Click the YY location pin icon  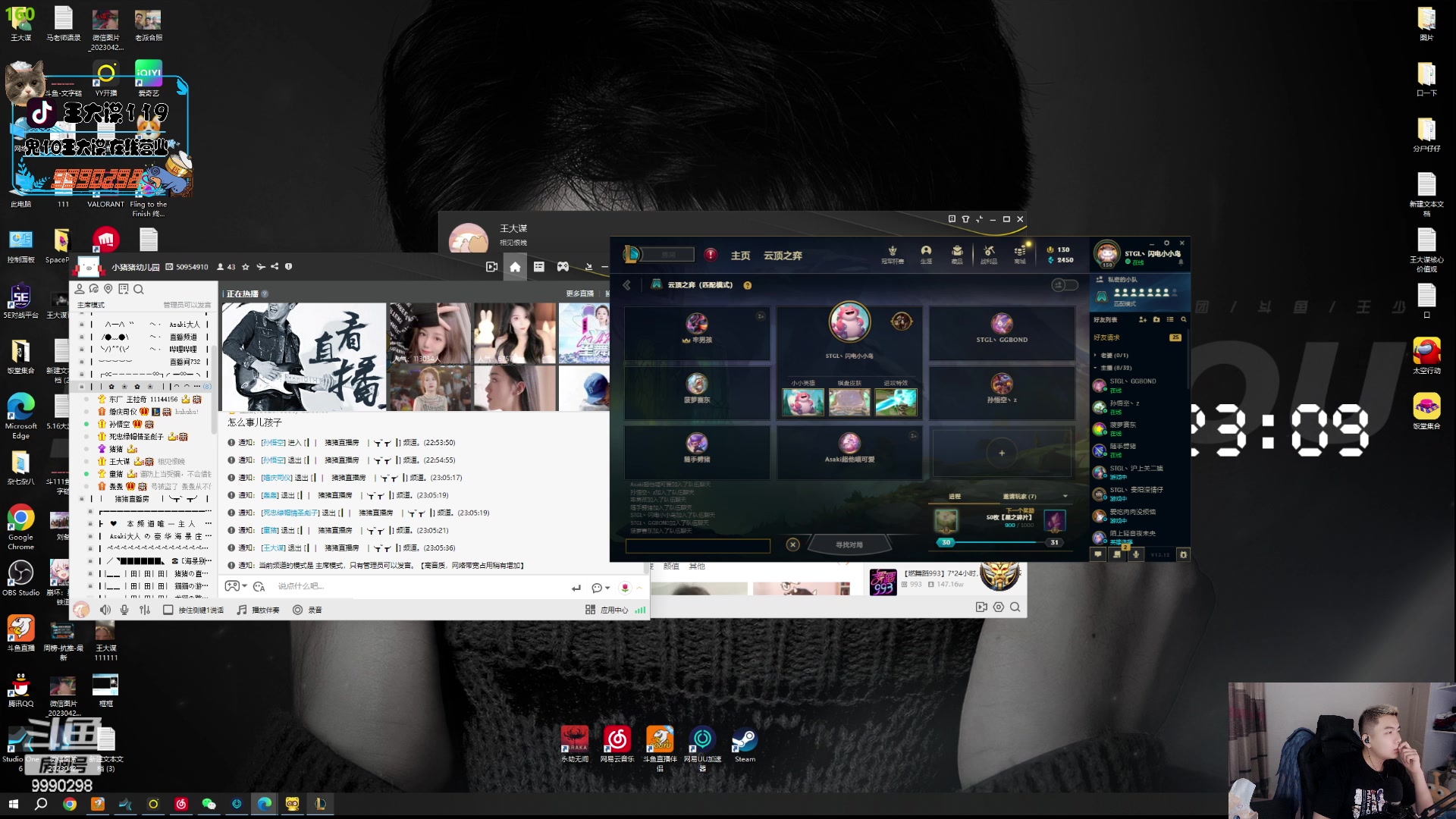click(108, 289)
